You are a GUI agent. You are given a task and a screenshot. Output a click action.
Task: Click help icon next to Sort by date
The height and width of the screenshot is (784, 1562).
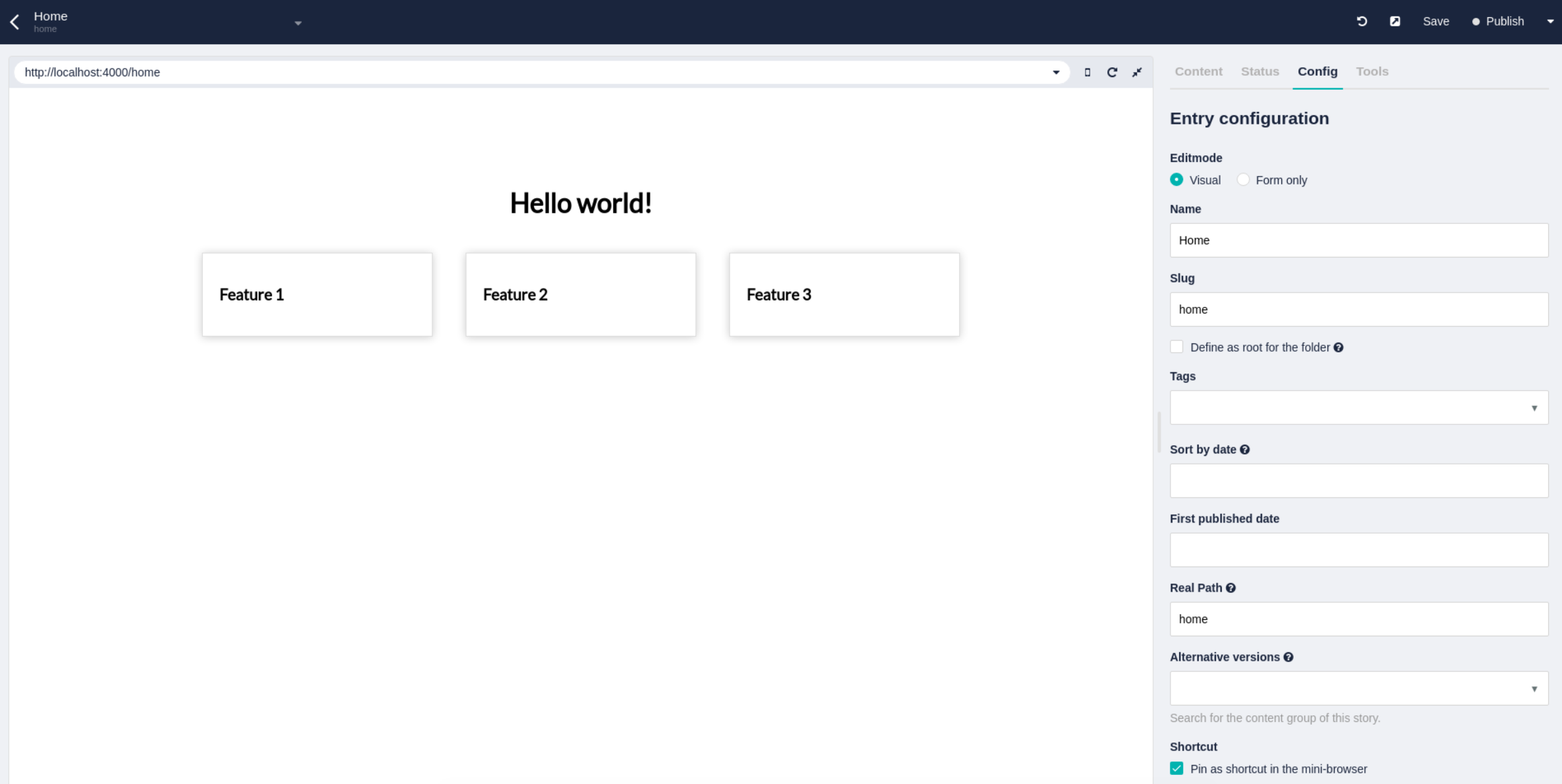[x=1244, y=449]
